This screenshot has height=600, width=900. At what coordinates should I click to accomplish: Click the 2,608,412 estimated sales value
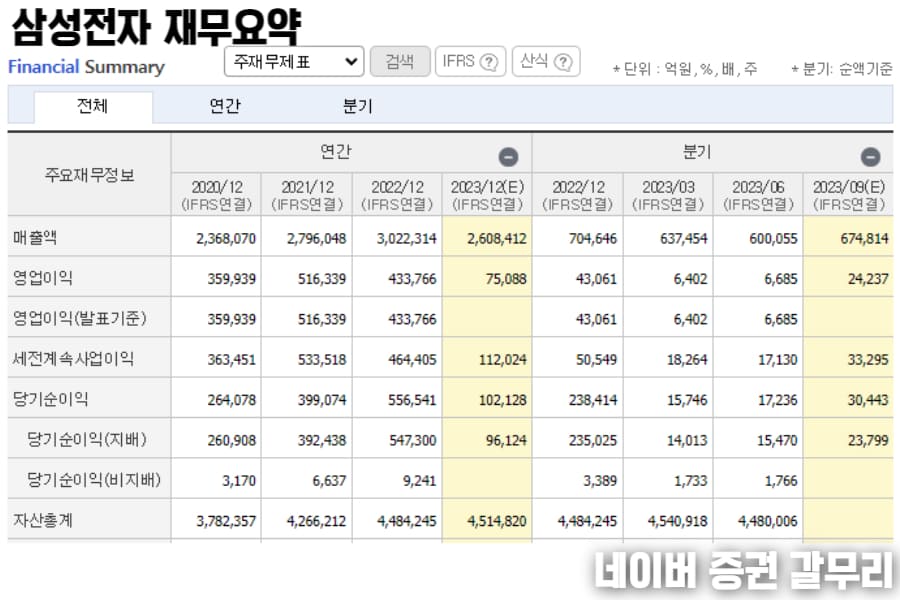point(497,238)
